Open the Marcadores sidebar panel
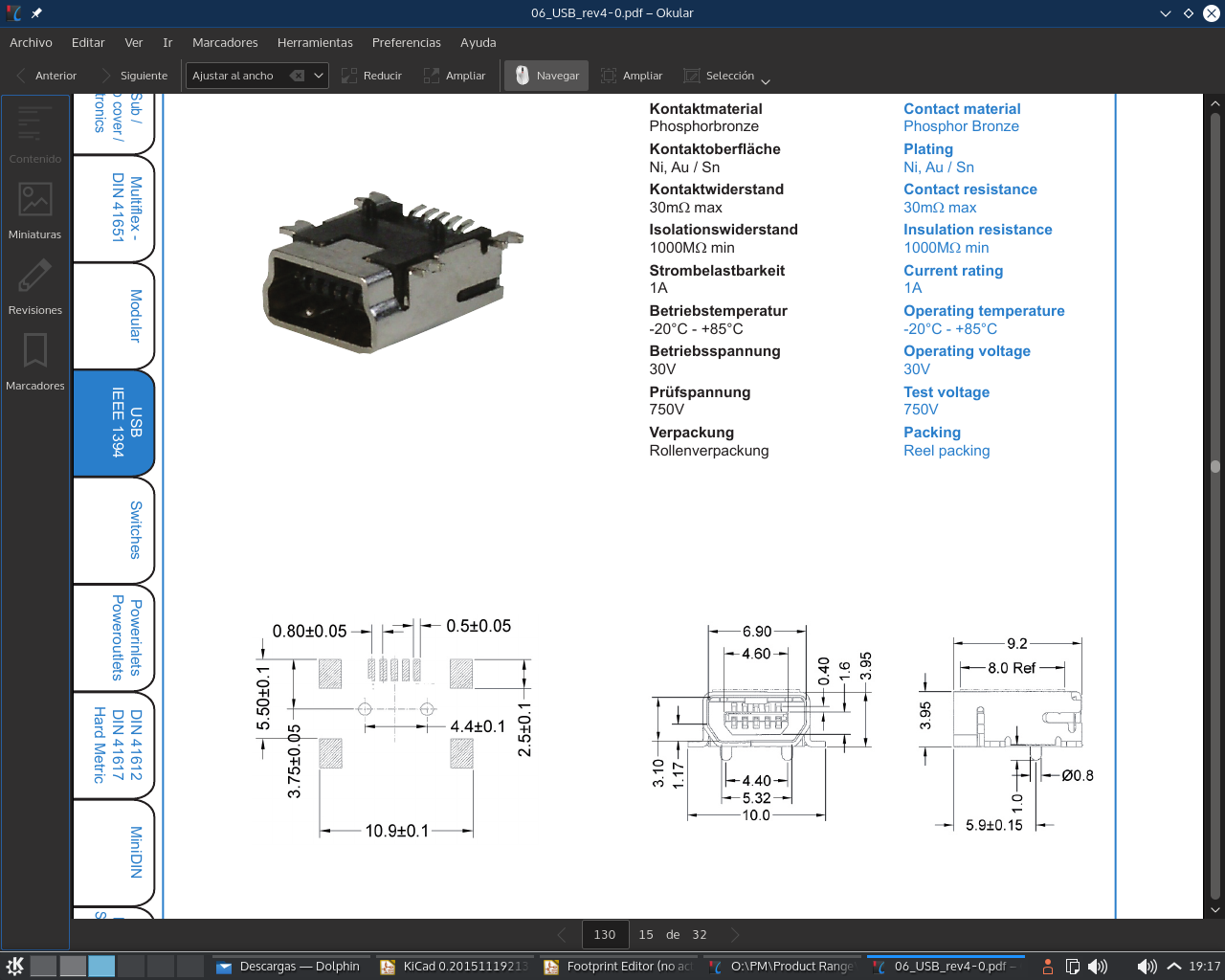Viewport: 1225px width, 980px height. (x=34, y=360)
